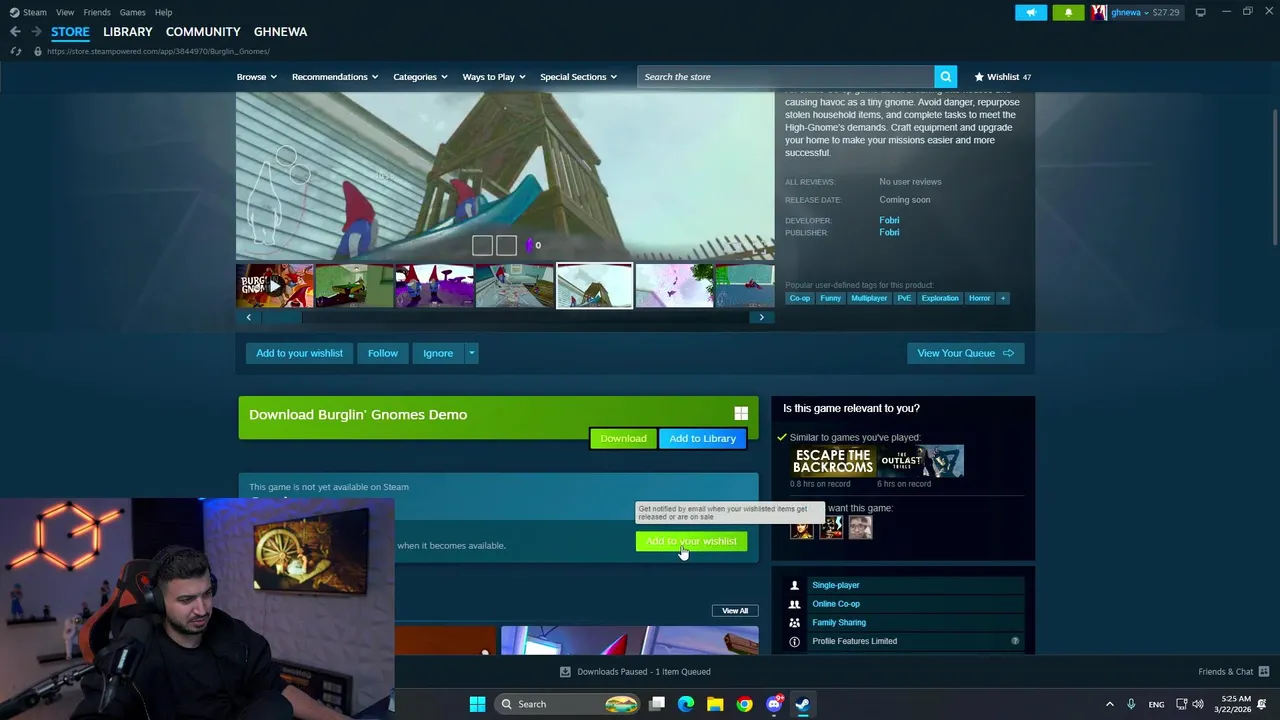Viewport: 1280px width, 720px height.
Task: Open the Friends menu
Action: (x=97, y=12)
